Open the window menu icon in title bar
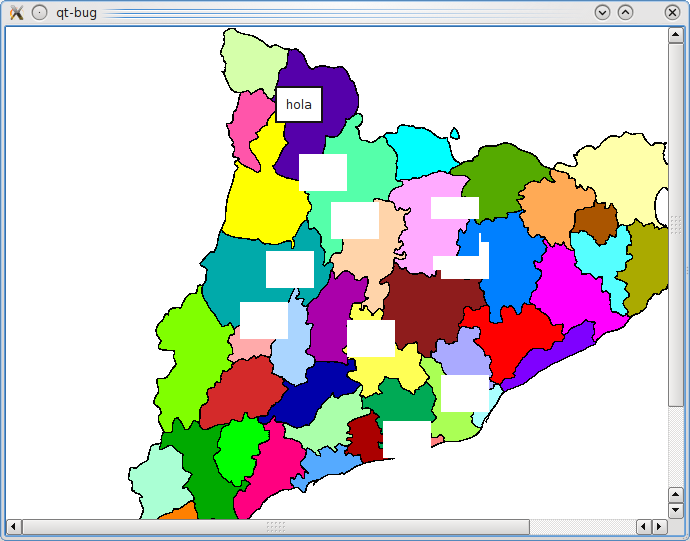 tap(15, 12)
